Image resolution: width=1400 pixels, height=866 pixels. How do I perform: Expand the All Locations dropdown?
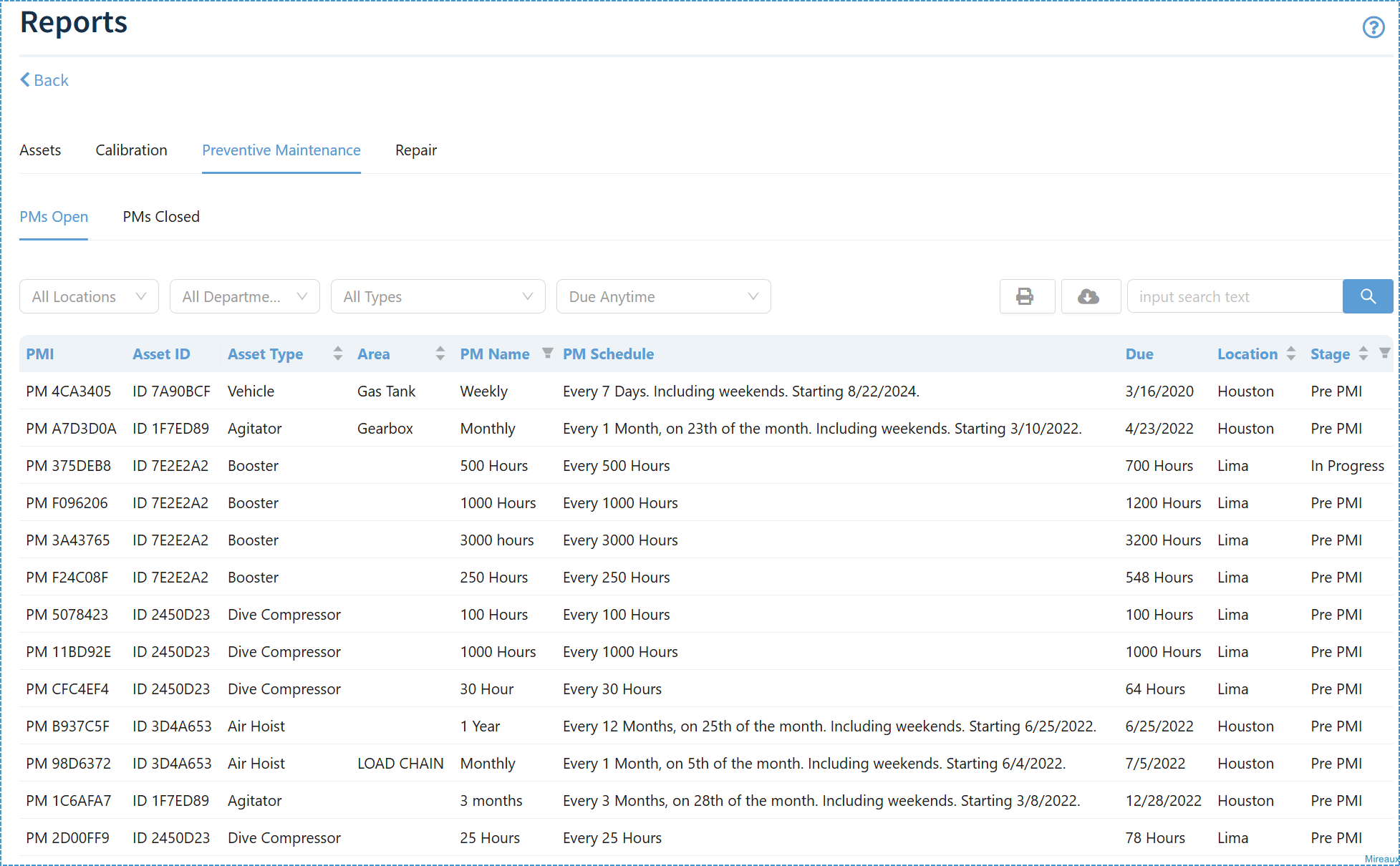89,296
